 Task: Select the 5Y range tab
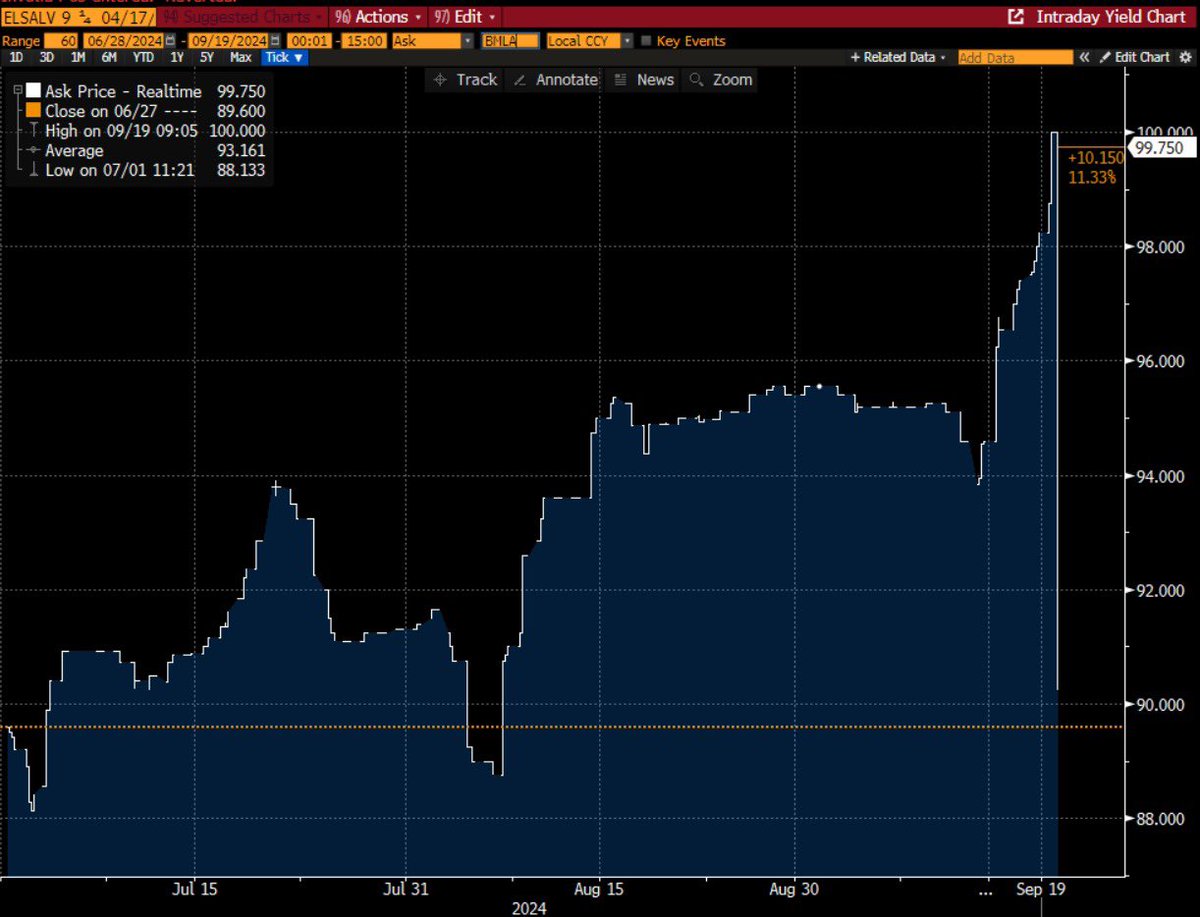pos(207,58)
